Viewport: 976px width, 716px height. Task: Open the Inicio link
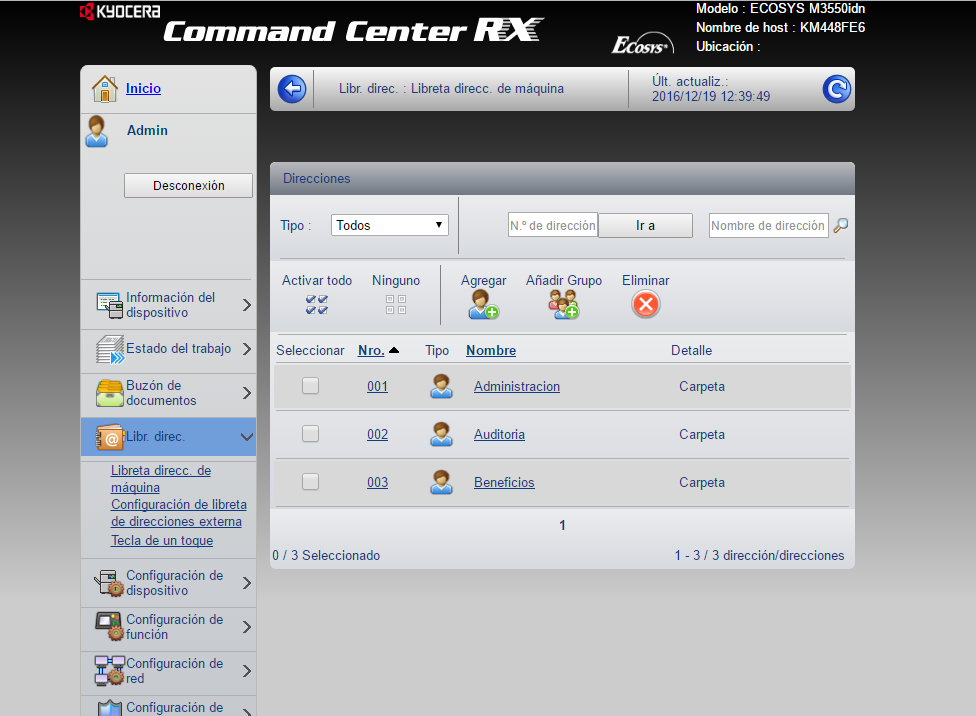(x=143, y=88)
